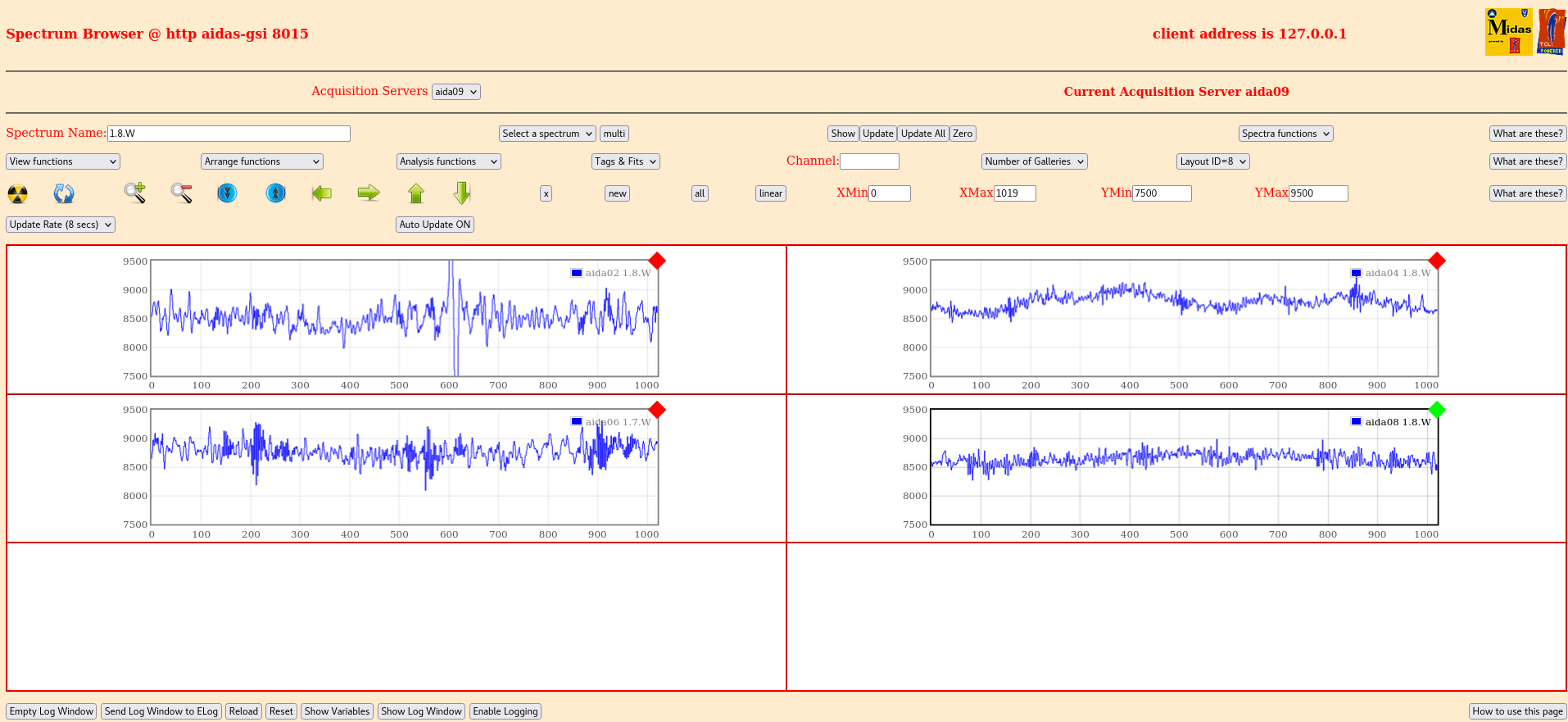Click the new button
The width and height of the screenshot is (1568, 722).
tap(618, 193)
